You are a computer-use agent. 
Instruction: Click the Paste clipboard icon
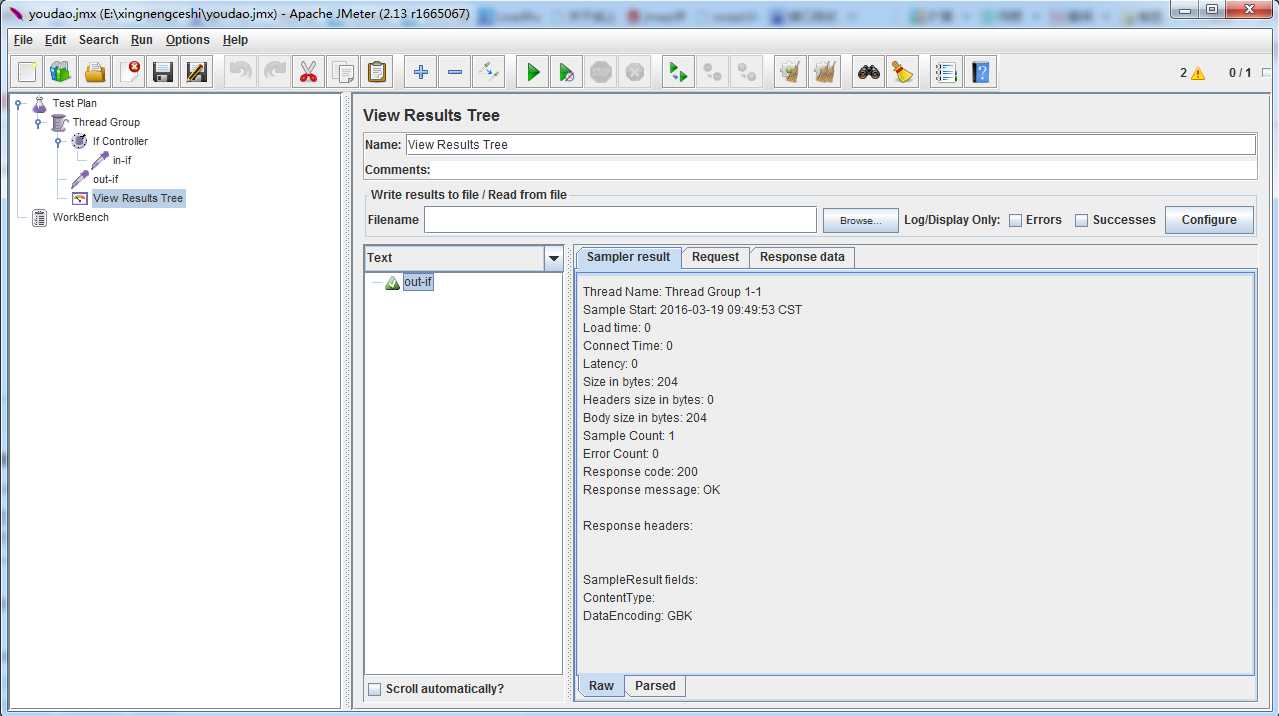377,72
